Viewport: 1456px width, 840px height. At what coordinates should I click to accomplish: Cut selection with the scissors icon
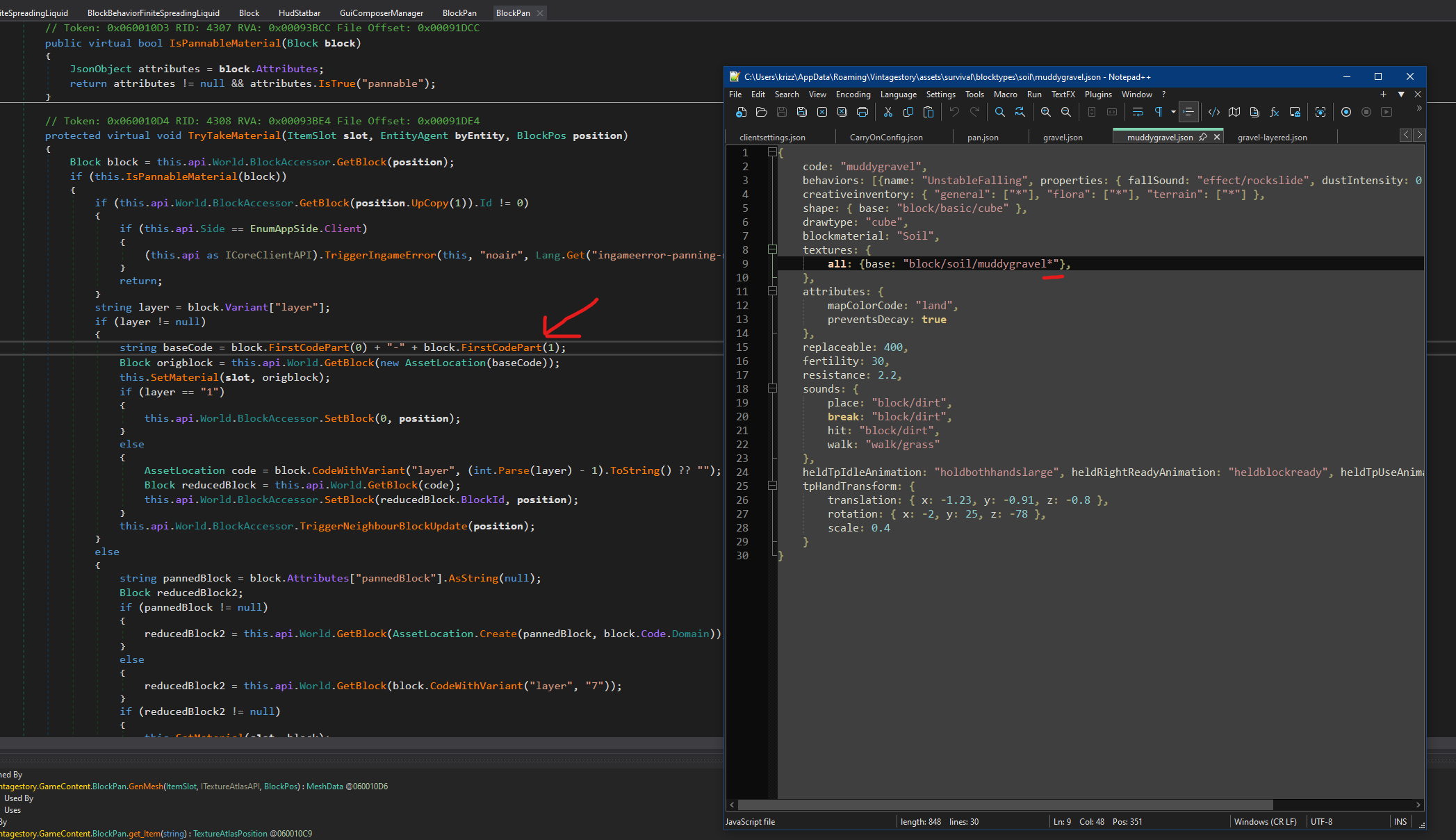pos(888,112)
